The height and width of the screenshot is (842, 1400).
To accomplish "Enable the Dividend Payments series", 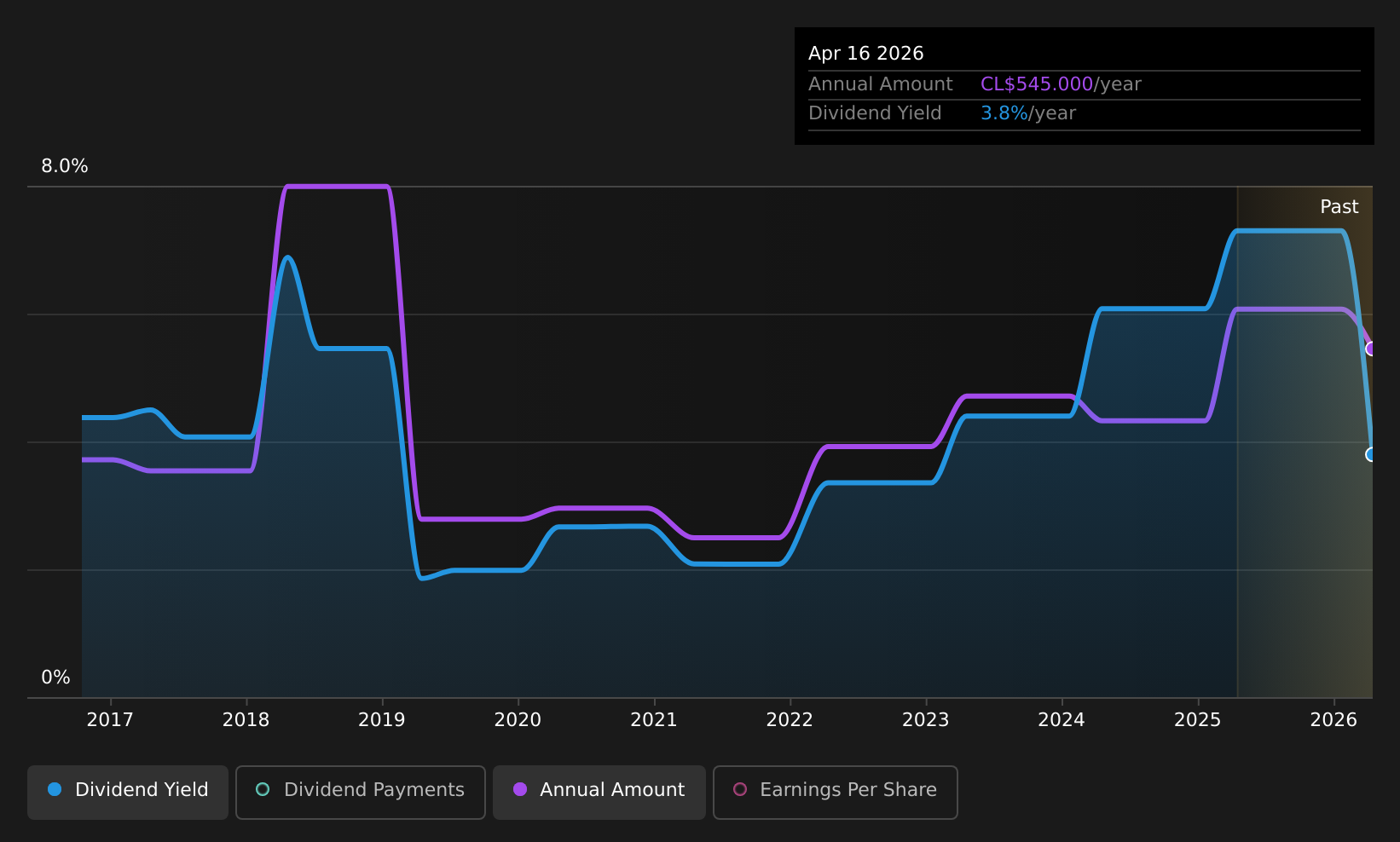I will click(x=361, y=792).
